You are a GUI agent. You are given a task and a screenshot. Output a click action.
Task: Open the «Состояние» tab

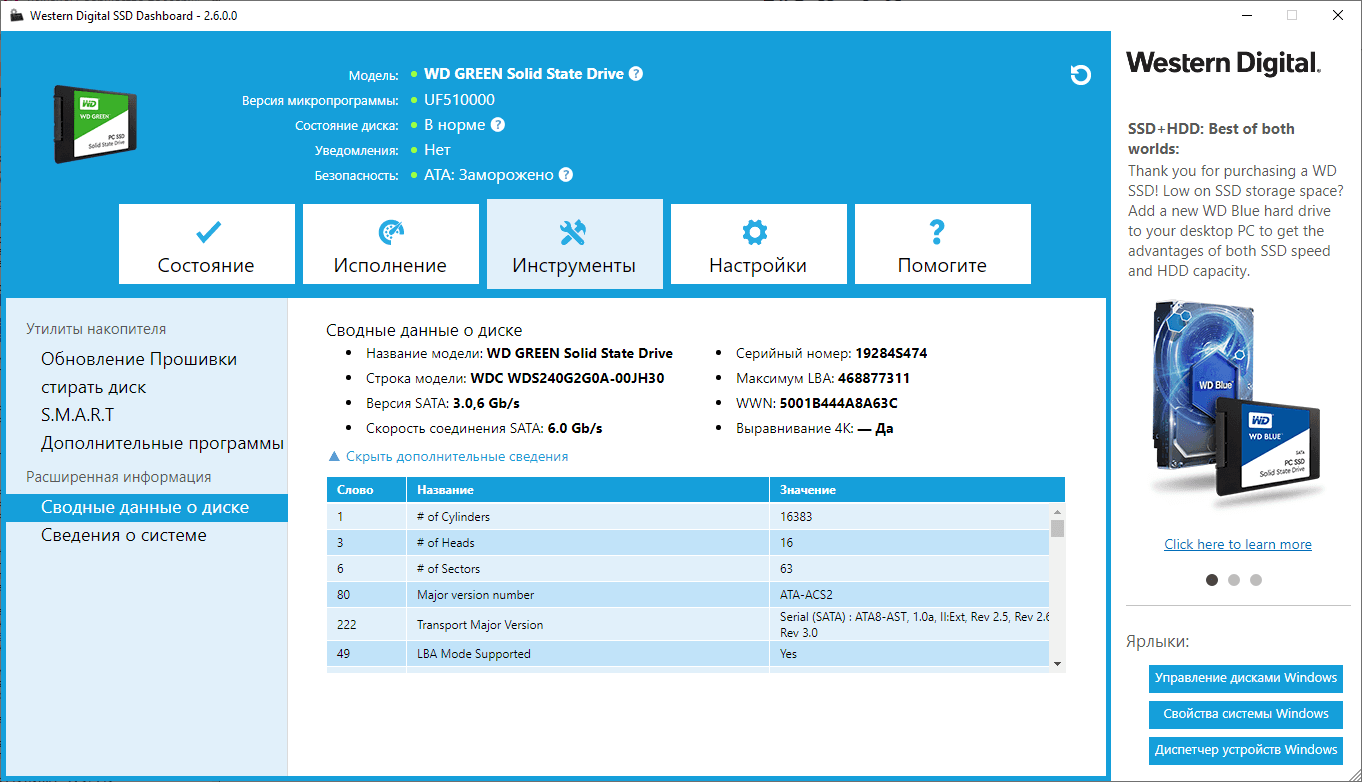click(207, 244)
